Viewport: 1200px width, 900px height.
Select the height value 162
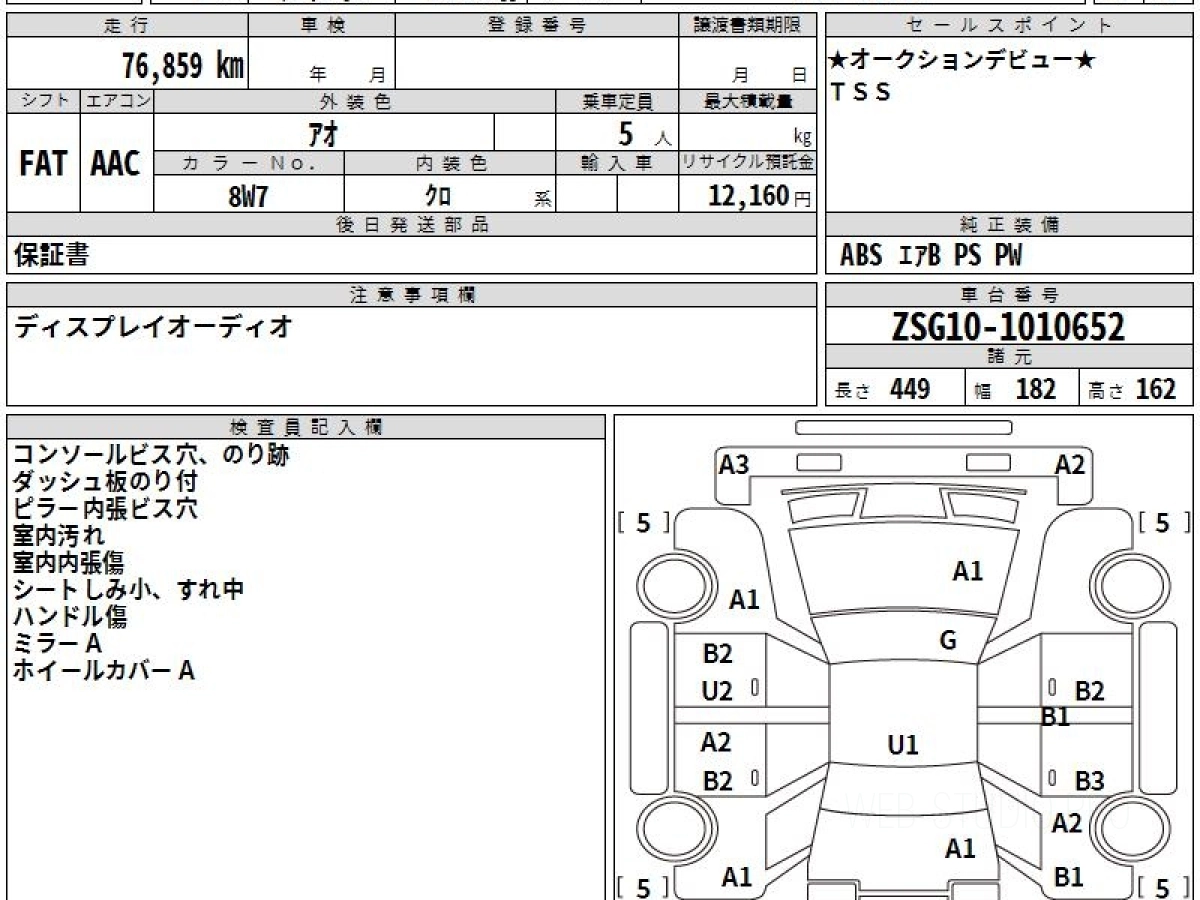tap(1155, 389)
